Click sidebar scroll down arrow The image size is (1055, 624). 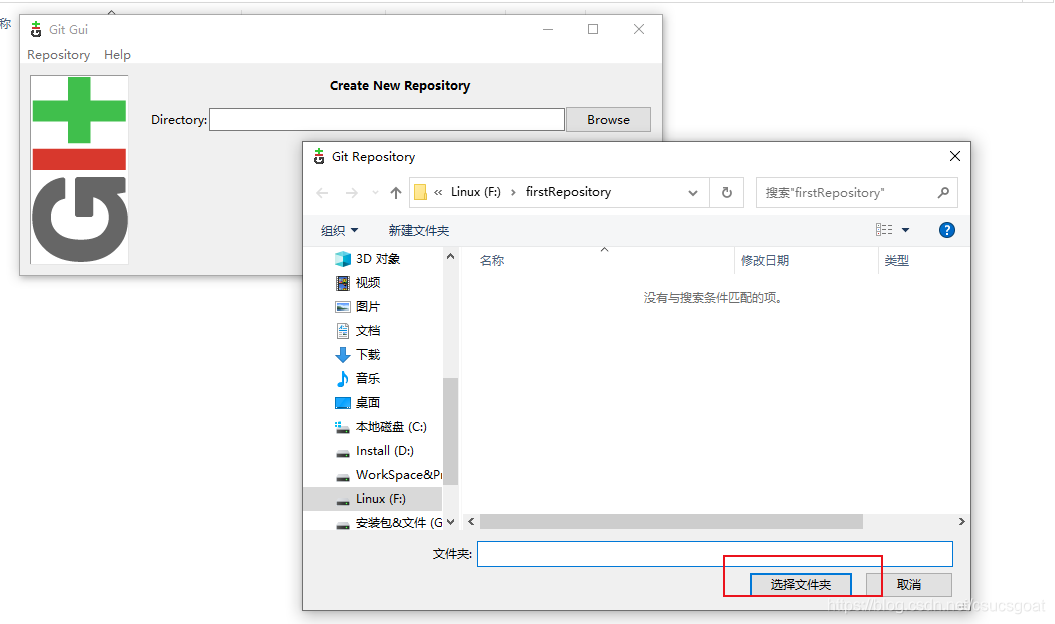pos(450,522)
